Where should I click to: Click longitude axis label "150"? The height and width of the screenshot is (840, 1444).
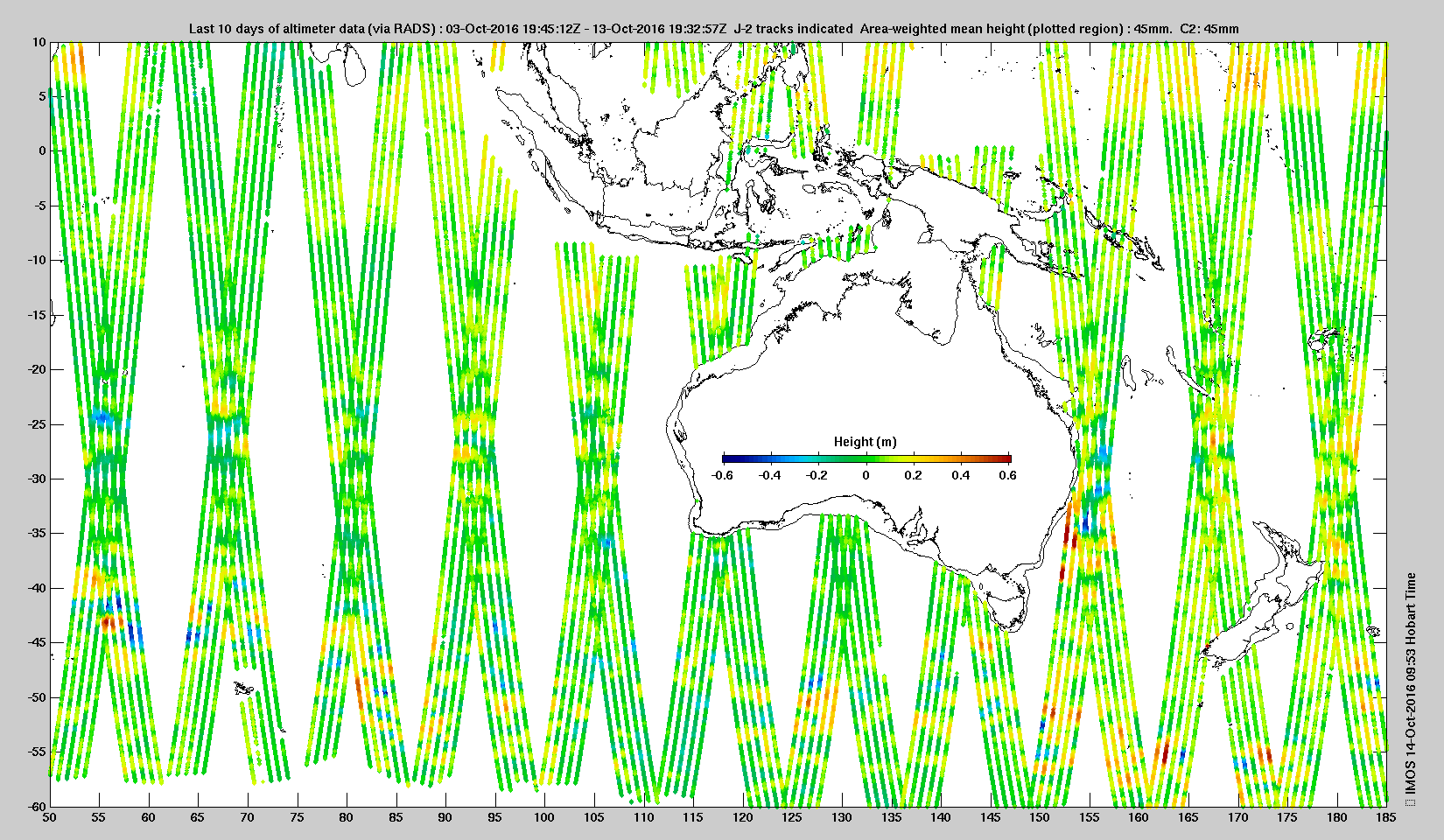(1040, 817)
